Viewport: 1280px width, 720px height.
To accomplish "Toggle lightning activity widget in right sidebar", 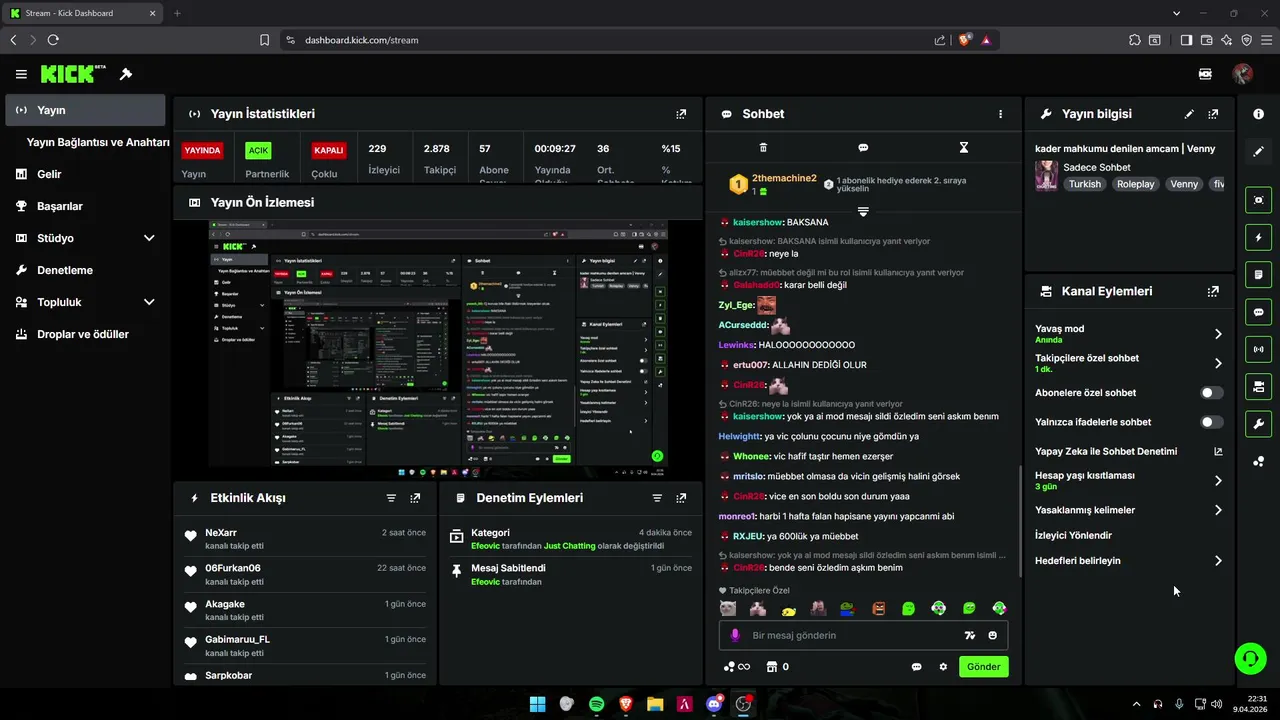I will coord(1258,238).
